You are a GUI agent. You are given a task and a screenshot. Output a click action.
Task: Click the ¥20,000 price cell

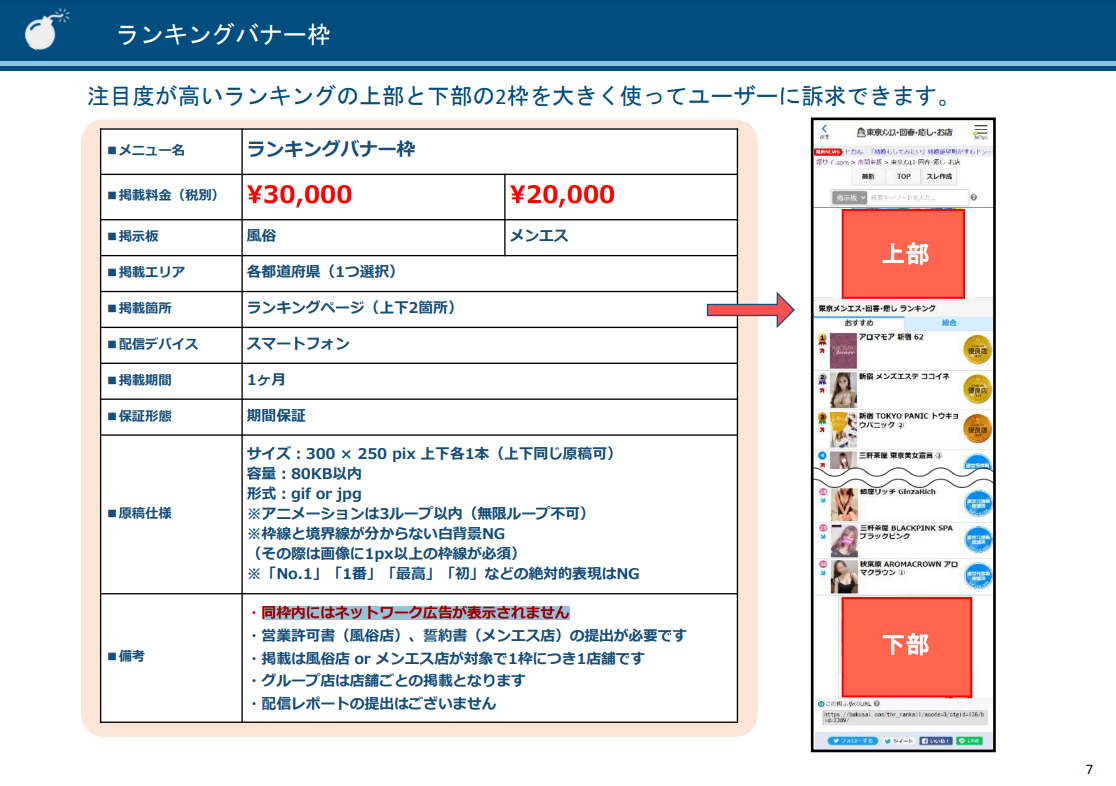[621, 195]
